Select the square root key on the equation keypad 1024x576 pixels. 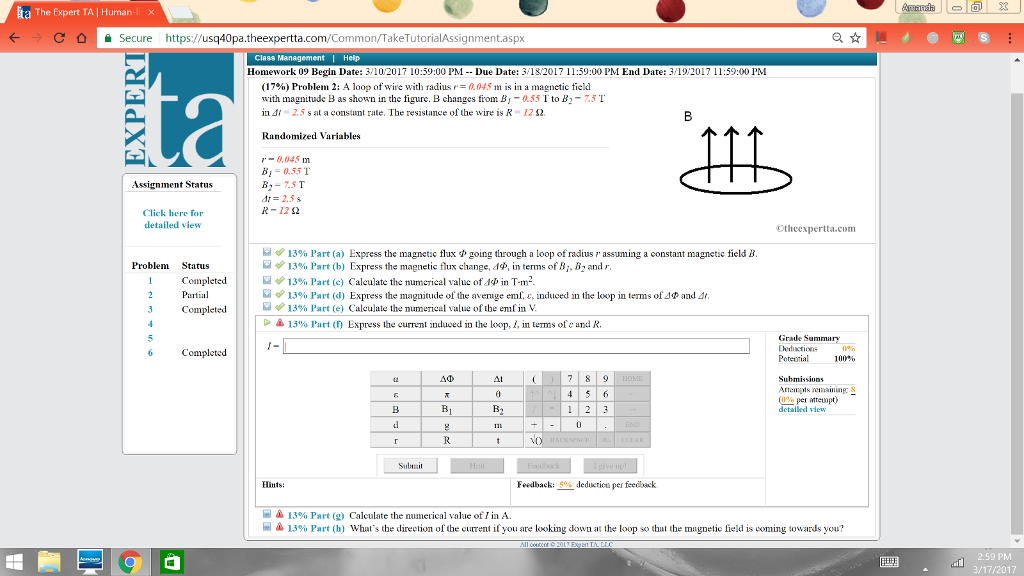pos(534,437)
